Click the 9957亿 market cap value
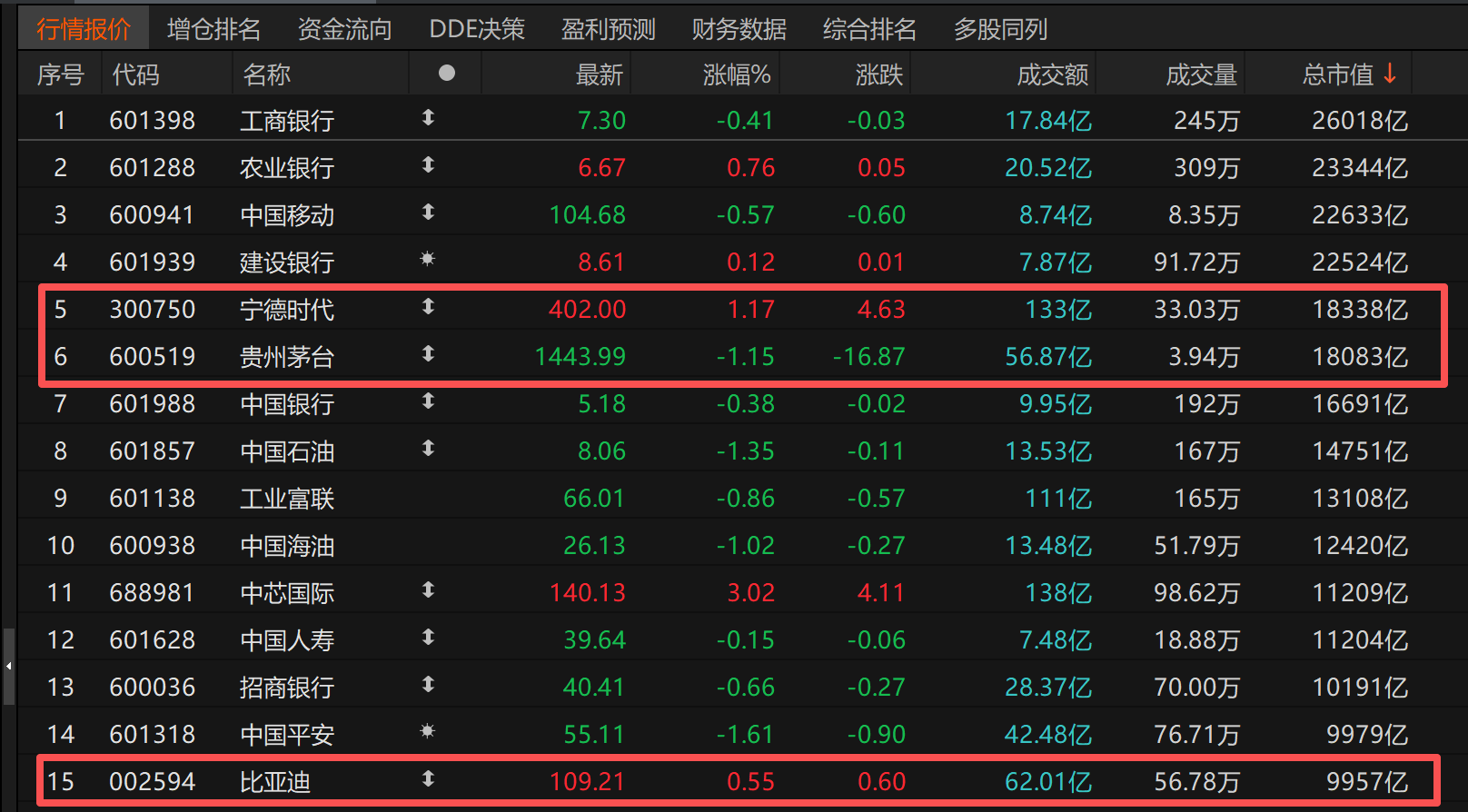1468x812 pixels. point(1368,781)
